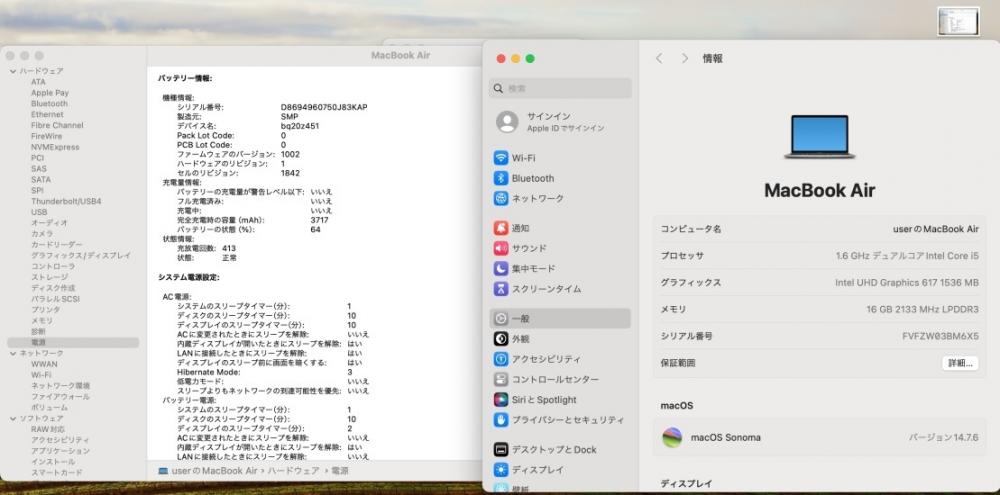
Task: Open the Siri と Spotlight icon
Action: tap(501, 400)
